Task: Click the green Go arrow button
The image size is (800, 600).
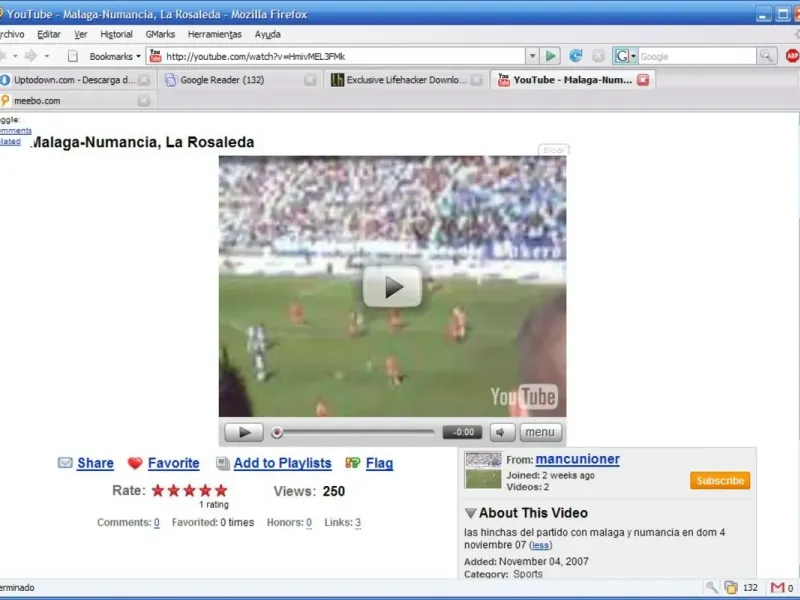Action: click(x=551, y=56)
